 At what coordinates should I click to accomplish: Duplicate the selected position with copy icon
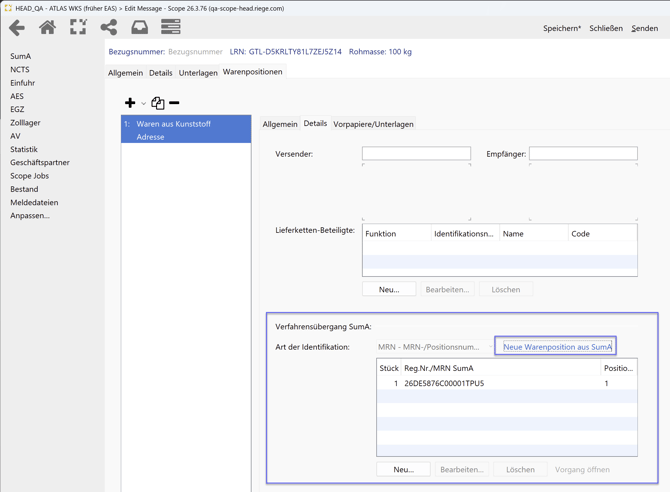click(x=158, y=103)
